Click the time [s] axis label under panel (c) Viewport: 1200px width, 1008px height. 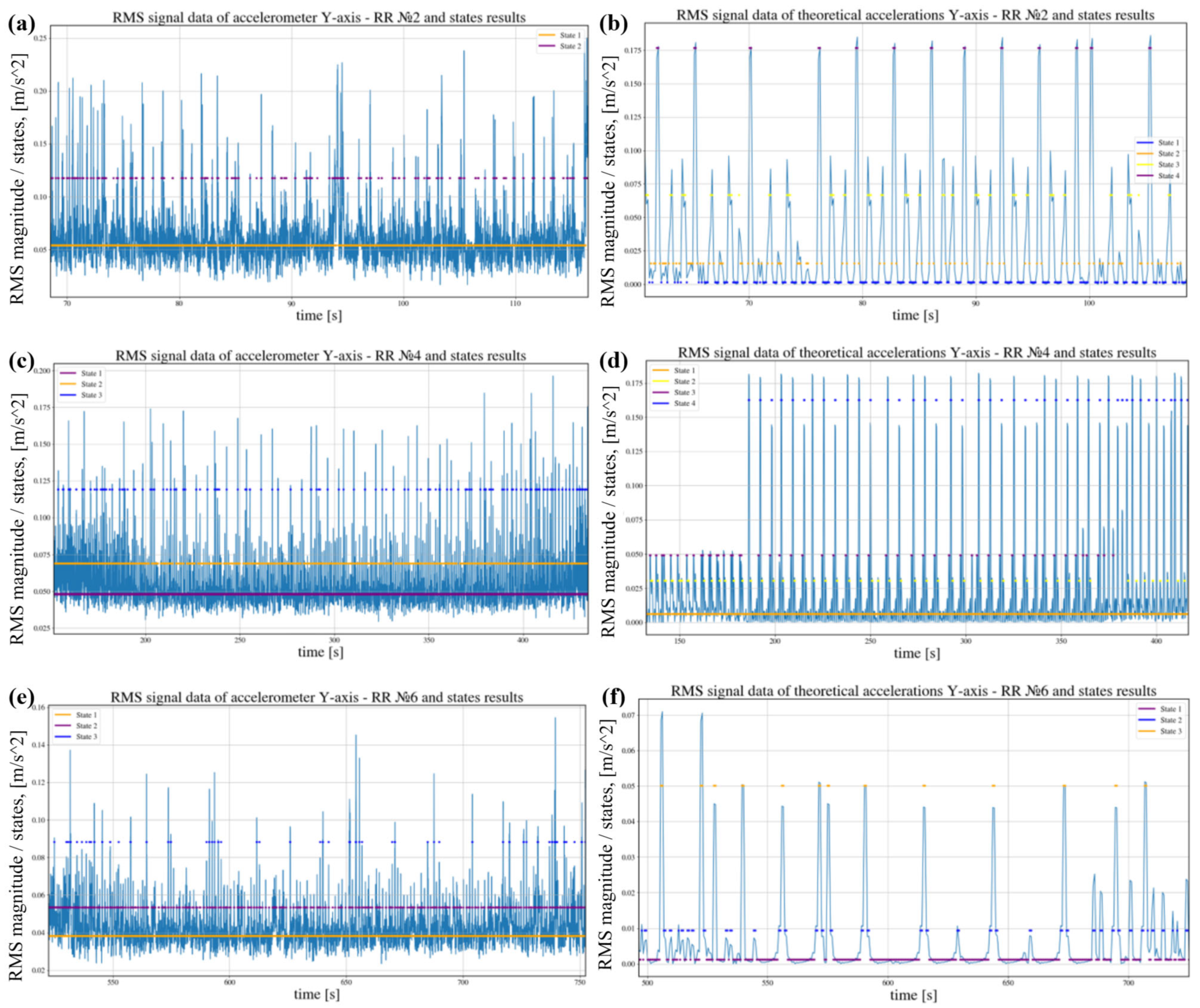click(320, 652)
